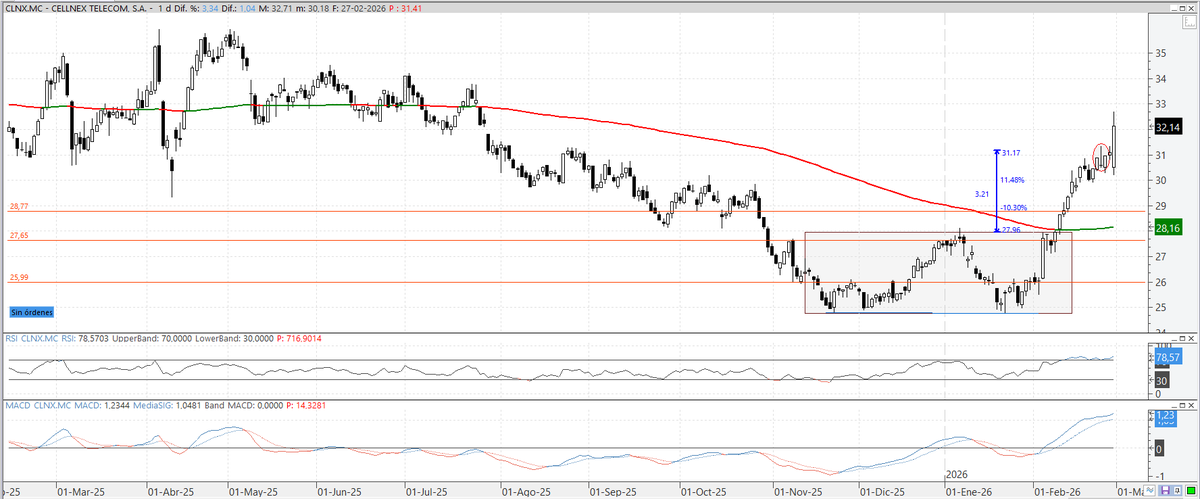This screenshot has width=1200, height=499.
Task: Minimize the MACD indicator panel
Action: tap(1174, 405)
